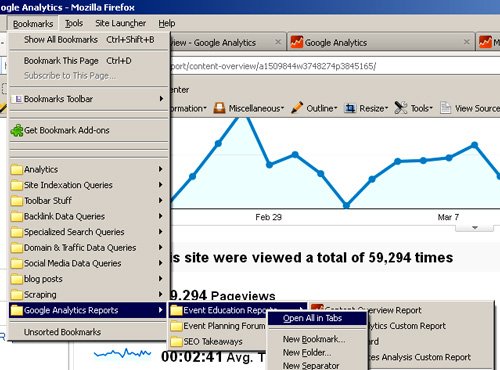Select Show All Bookmarks entry
Viewport: 500px width, 370px height.
89,40
